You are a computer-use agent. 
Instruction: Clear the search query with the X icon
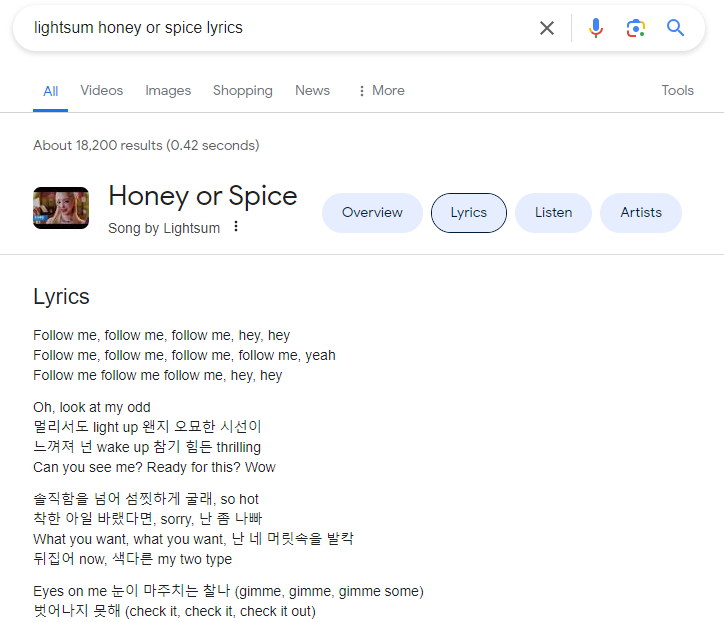click(547, 28)
